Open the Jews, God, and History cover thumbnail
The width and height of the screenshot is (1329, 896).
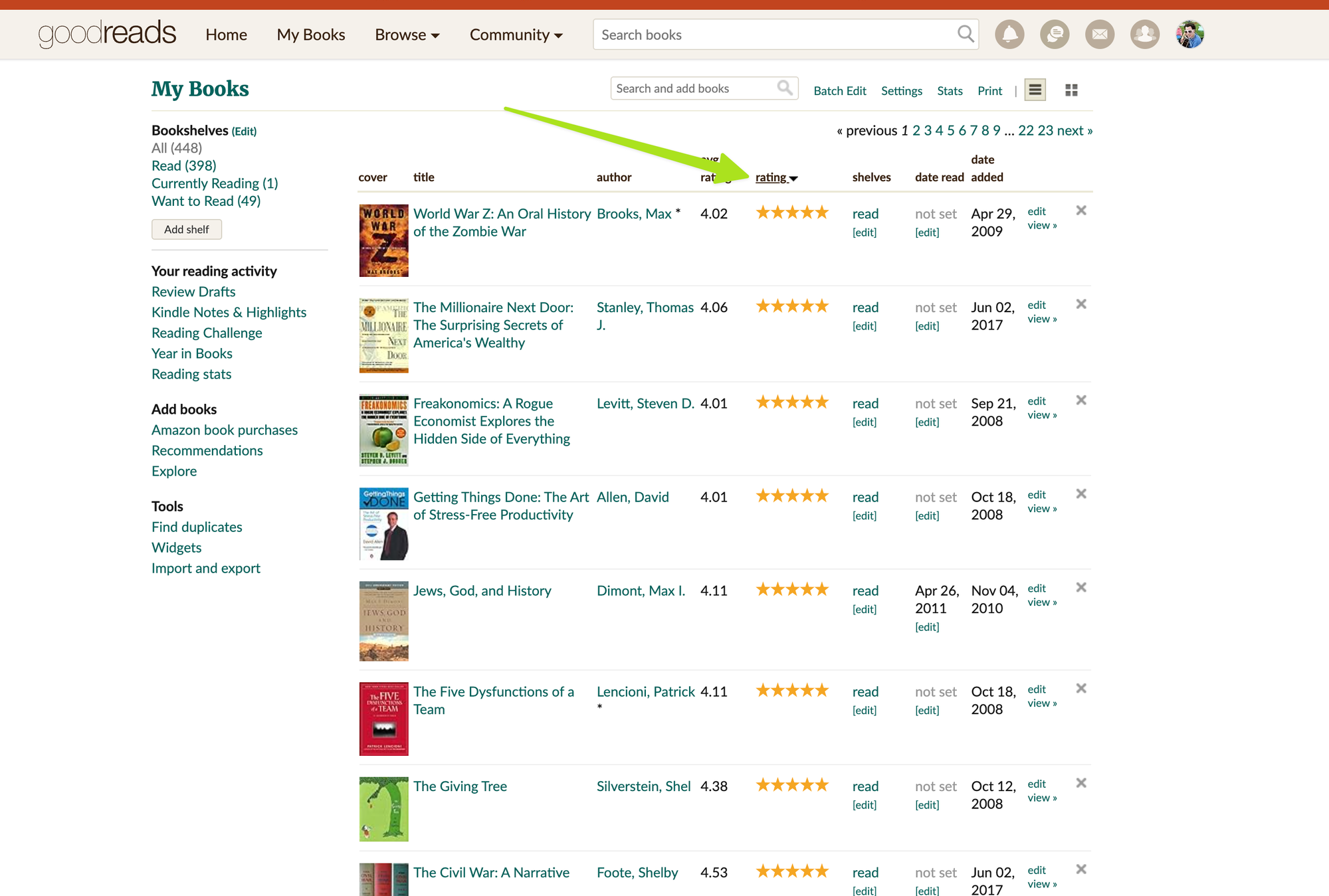pos(383,621)
